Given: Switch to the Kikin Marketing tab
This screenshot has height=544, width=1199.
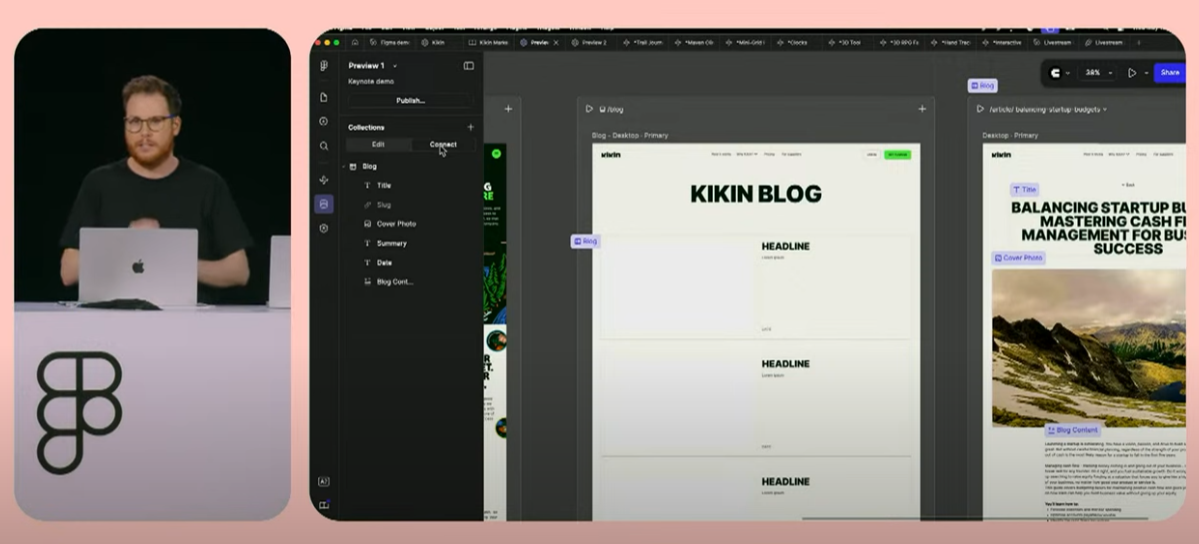Looking at the screenshot, I should point(489,43).
